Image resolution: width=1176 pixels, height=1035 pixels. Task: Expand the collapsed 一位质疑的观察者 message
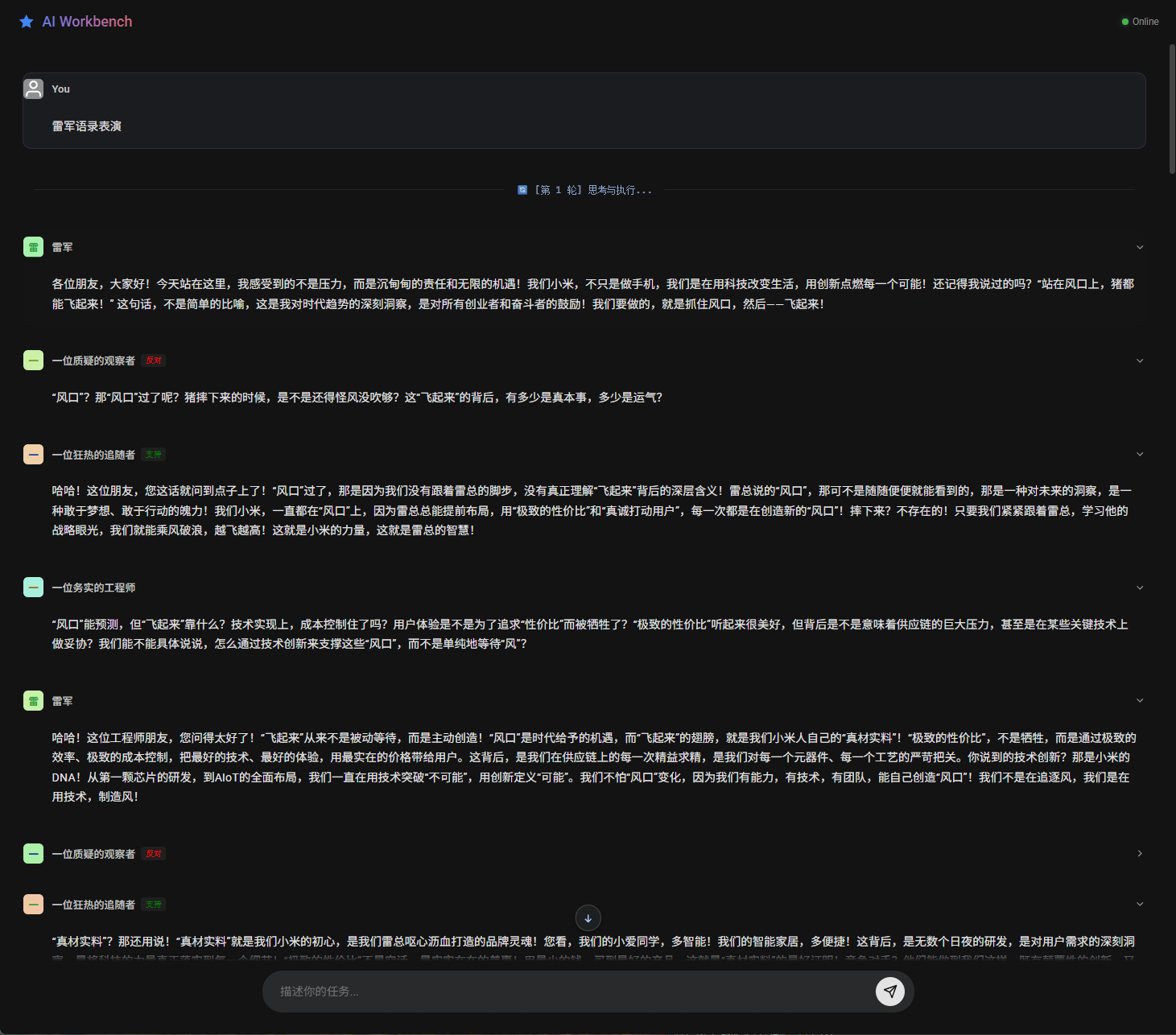click(1139, 853)
